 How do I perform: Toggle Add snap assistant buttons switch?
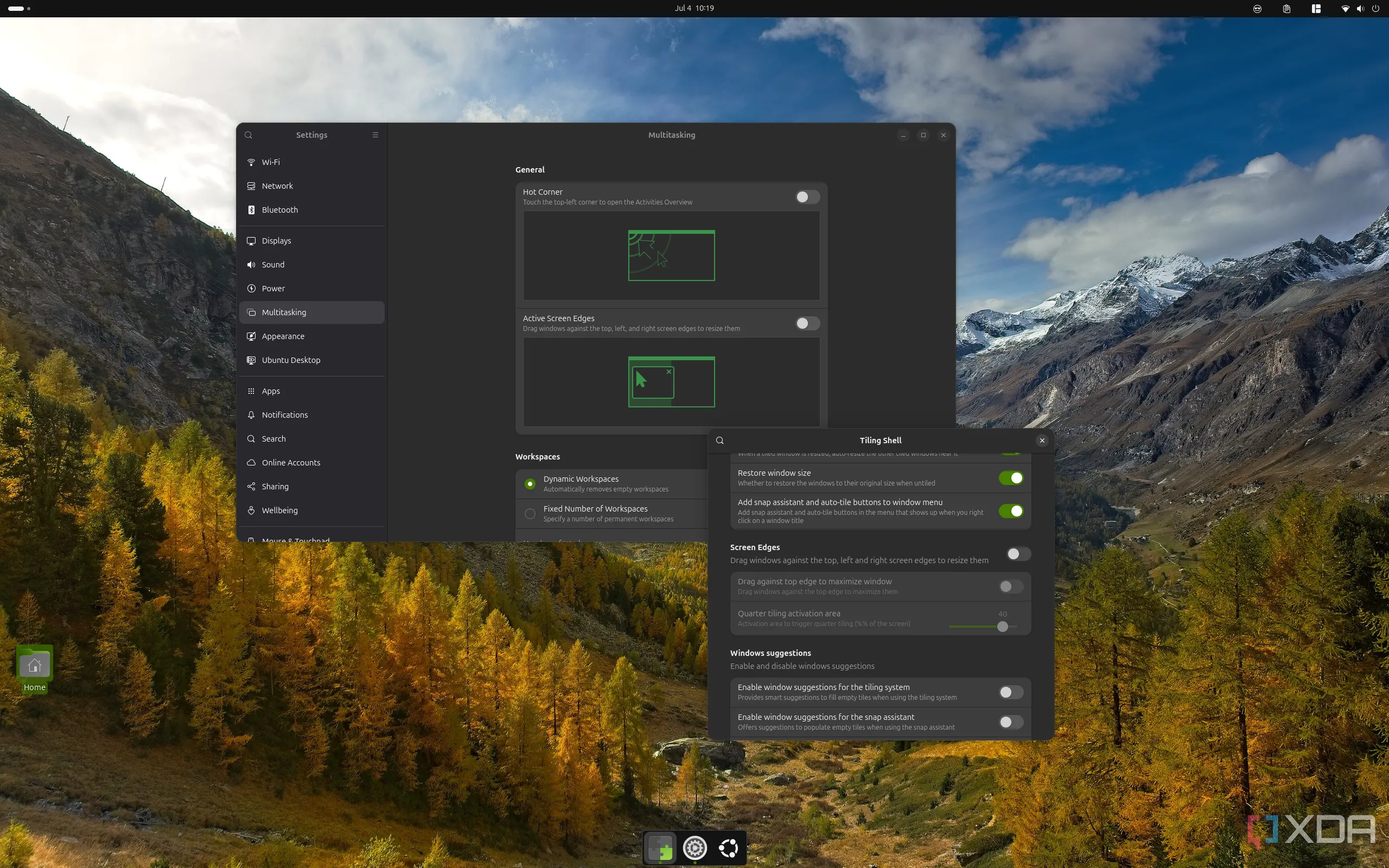pyautogui.click(x=1011, y=511)
